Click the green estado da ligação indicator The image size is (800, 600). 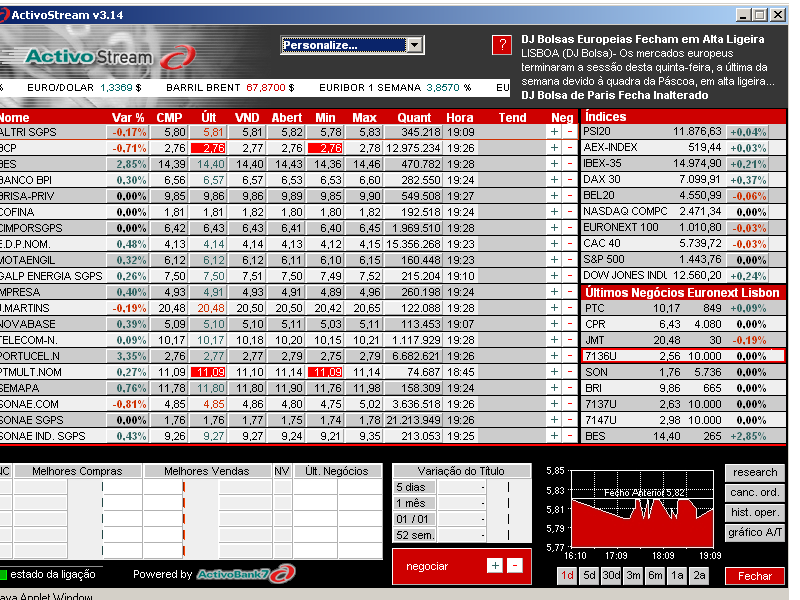point(3,574)
